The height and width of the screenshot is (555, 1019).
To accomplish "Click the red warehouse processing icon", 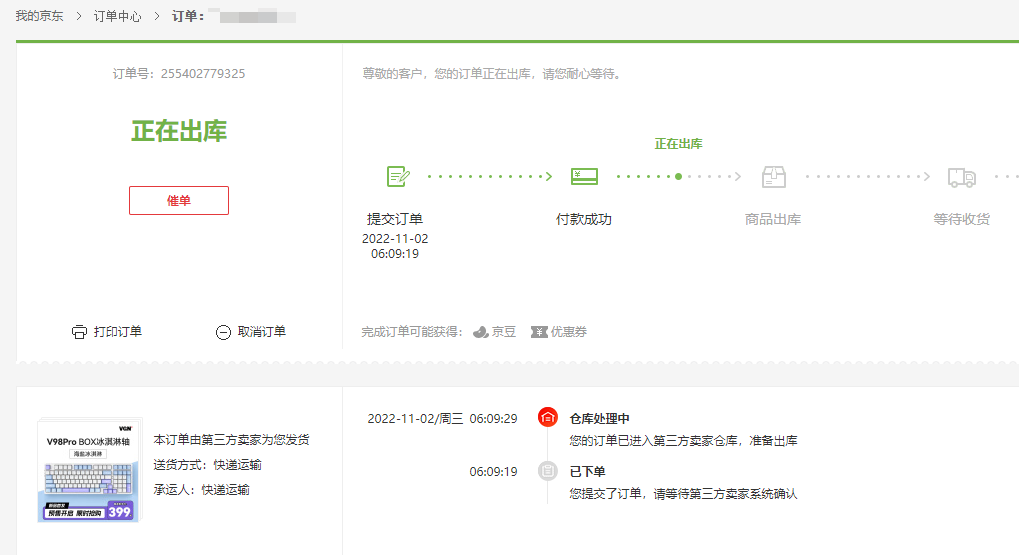I will (547, 418).
